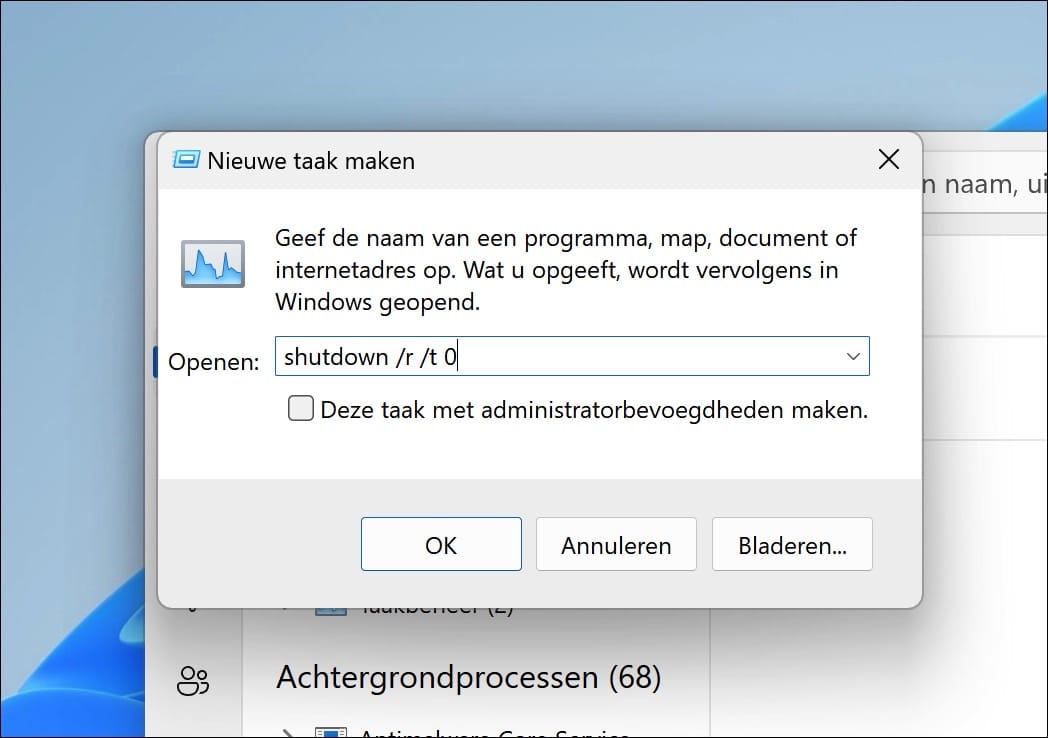Click the Taakbeheer app icon in process list
Viewport: 1048px width, 738px height.
330,606
